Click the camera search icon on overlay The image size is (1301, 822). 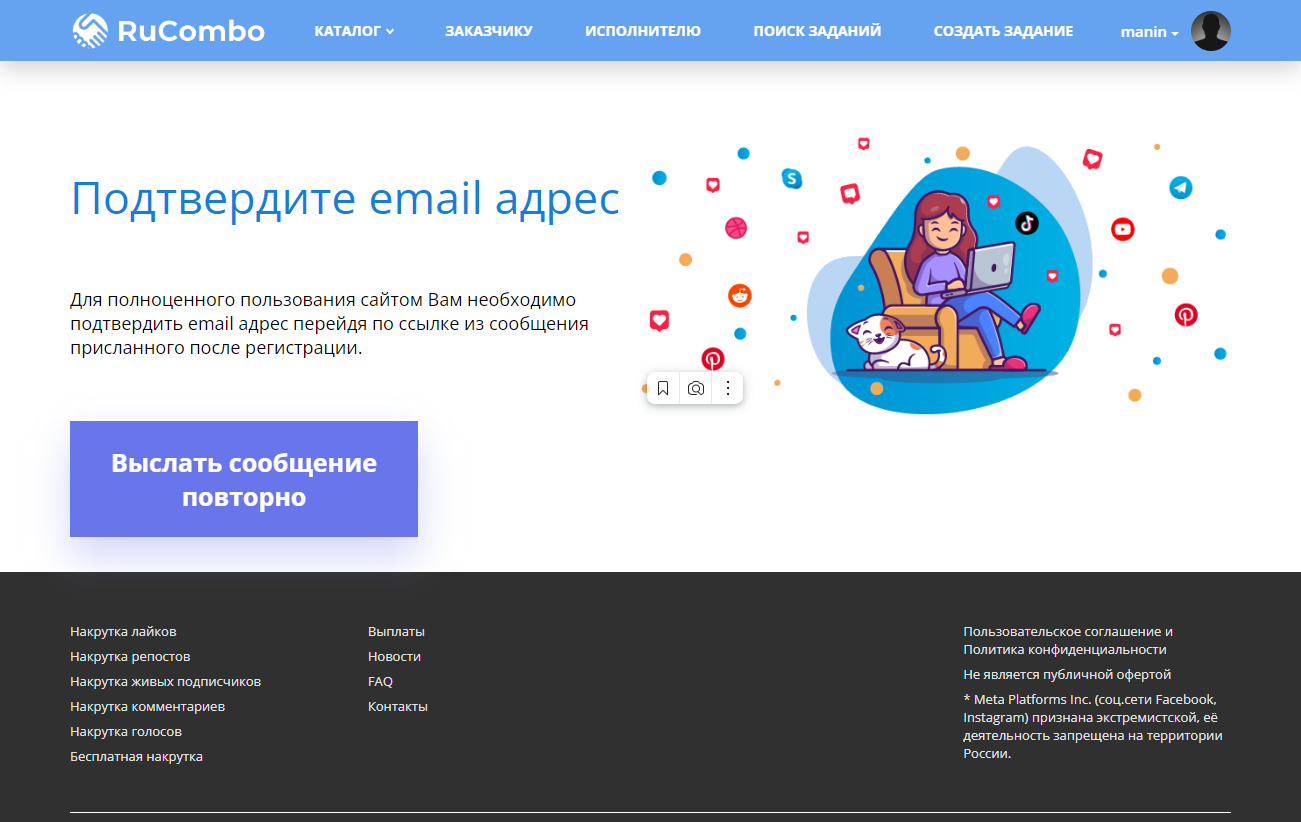696,388
